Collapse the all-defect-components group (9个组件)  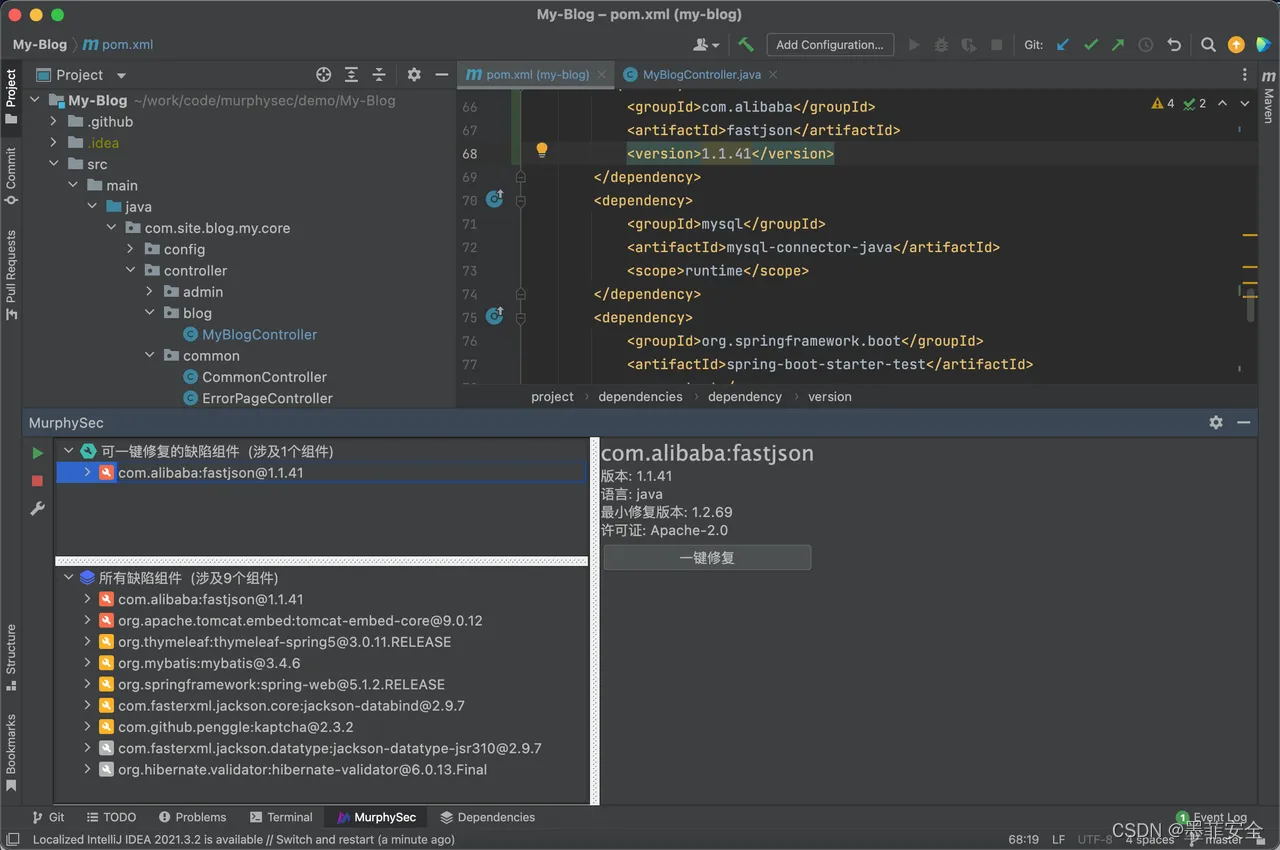(68, 578)
